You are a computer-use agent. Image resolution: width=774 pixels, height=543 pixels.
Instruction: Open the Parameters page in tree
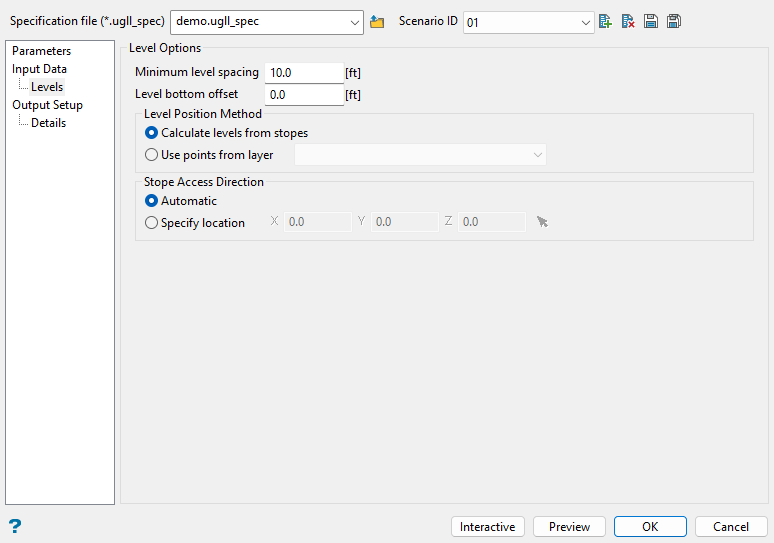pos(41,51)
